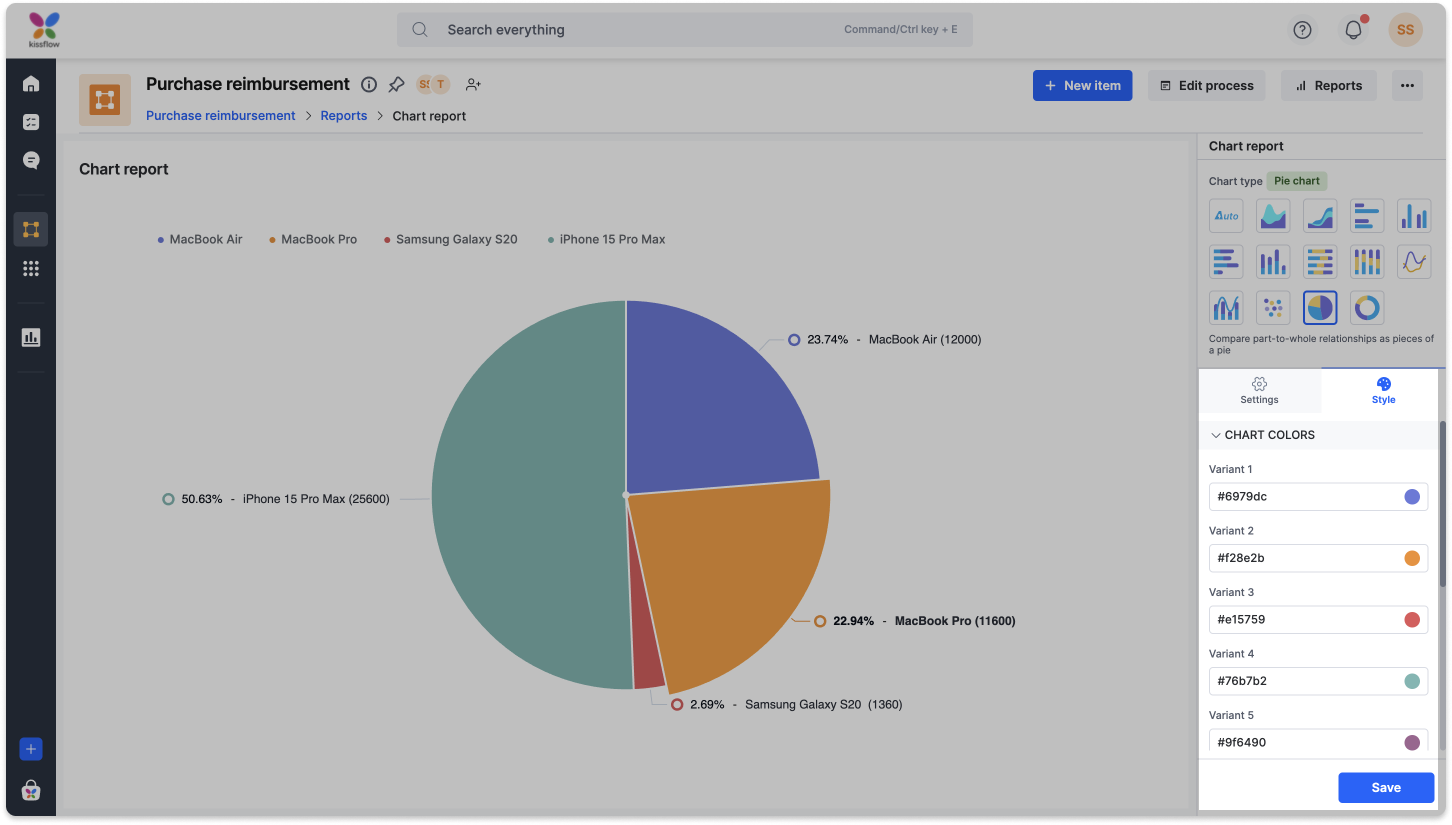Toggle the MacBook Air legend entry
1452x825 pixels.
tap(200, 240)
